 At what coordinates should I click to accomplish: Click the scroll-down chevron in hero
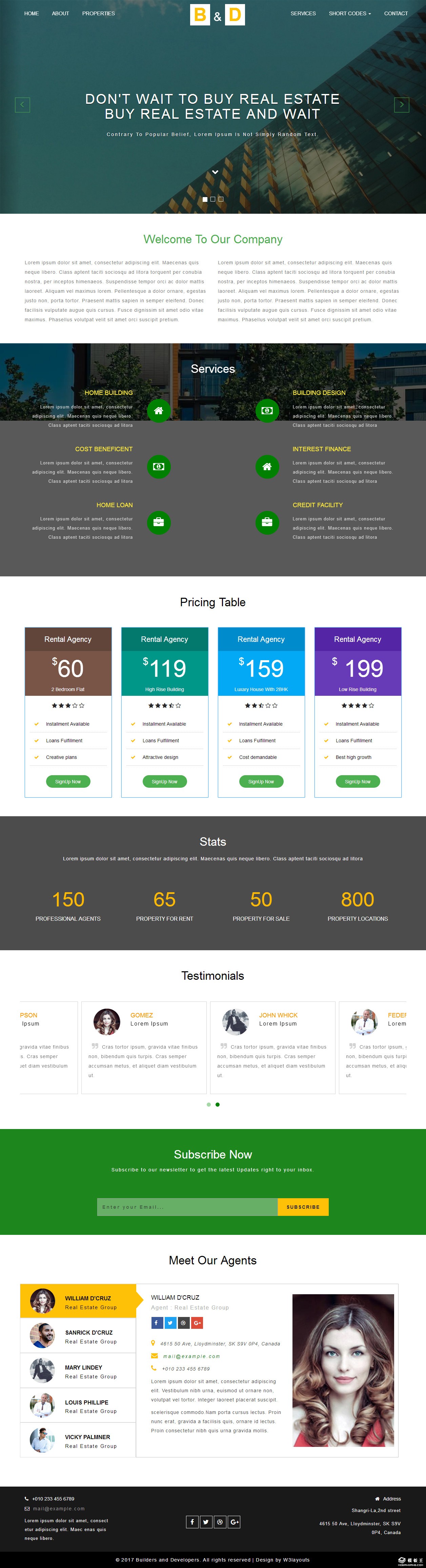pyautogui.click(x=215, y=172)
